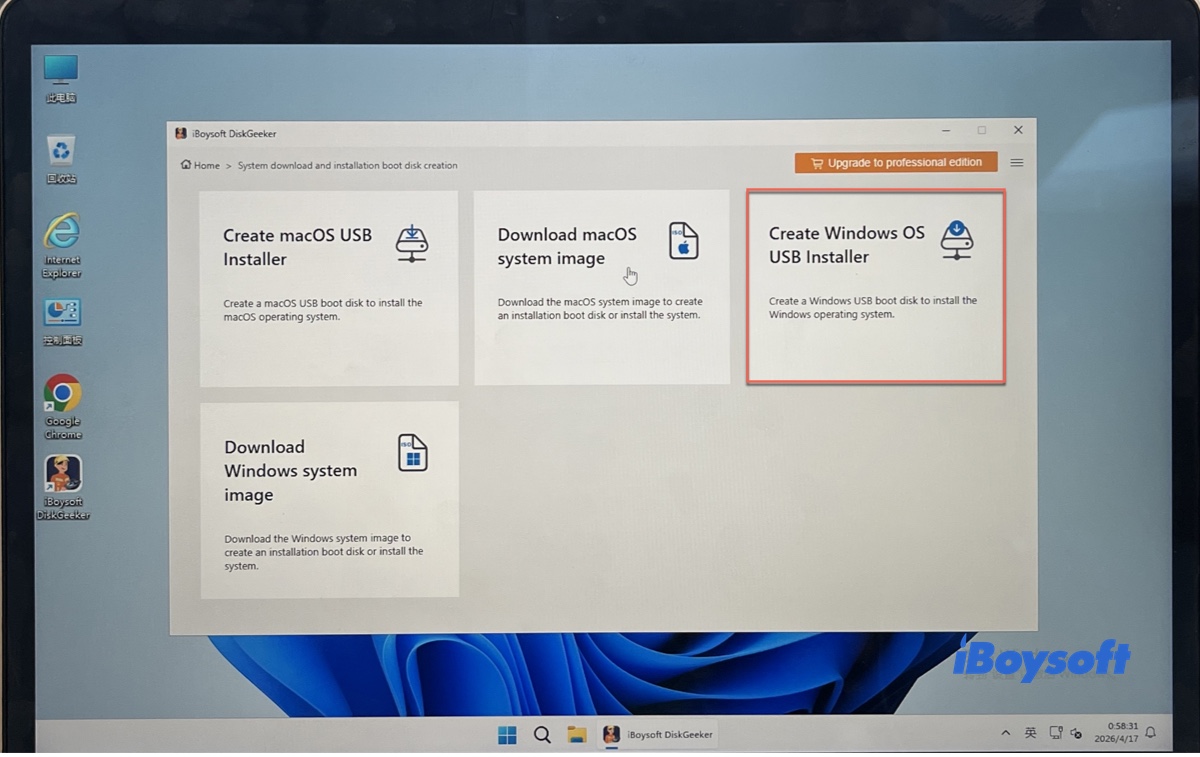Screen dimensions: 1200x757
Task: Click the macOS USB boot disk description text
Action: pos(323,310)
